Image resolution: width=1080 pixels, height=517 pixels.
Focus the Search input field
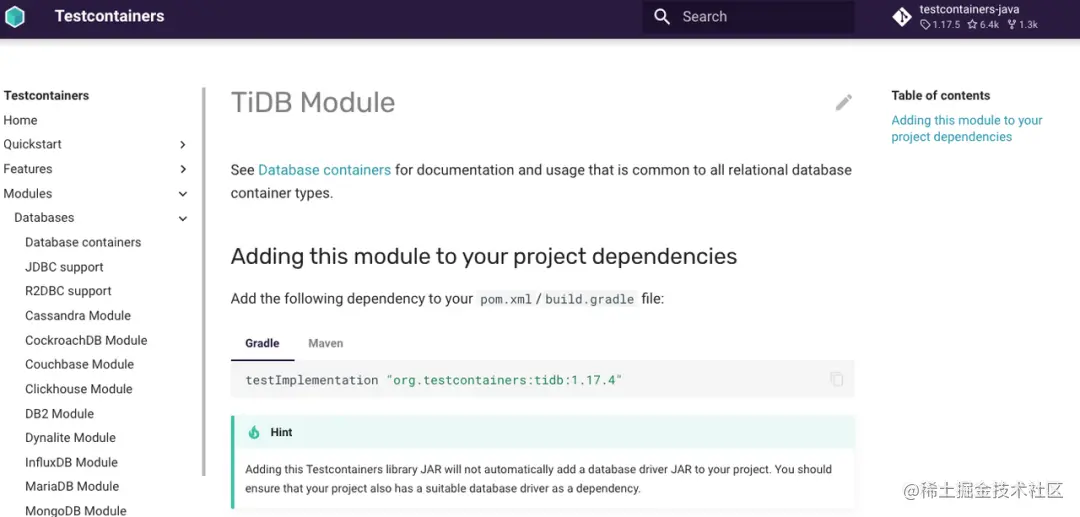(x=749, y=17)
